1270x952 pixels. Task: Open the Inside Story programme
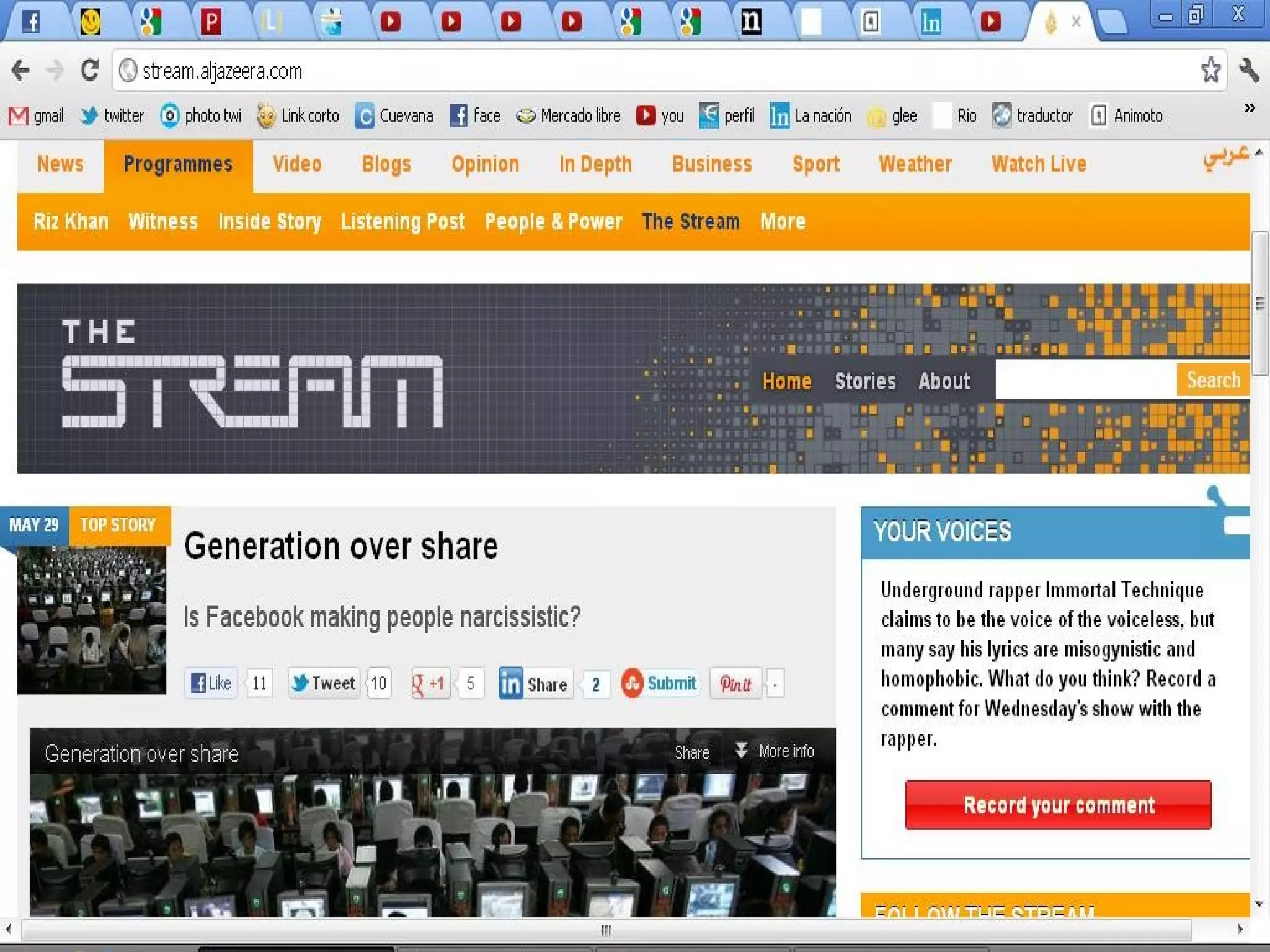click(270, 222)
